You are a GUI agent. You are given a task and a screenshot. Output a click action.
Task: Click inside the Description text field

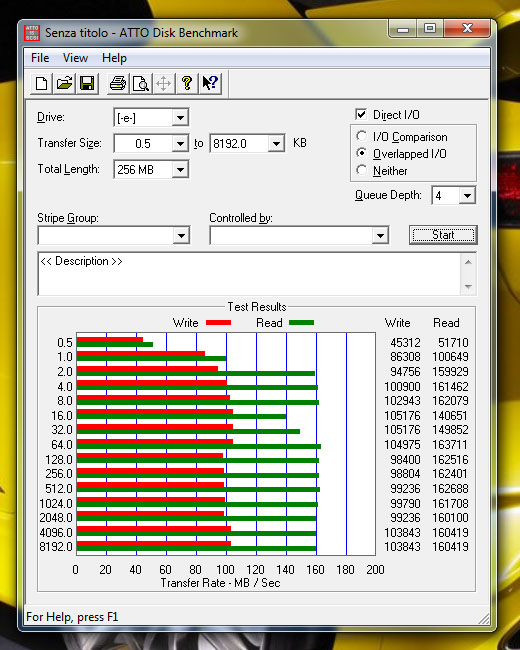pos(250,274)
